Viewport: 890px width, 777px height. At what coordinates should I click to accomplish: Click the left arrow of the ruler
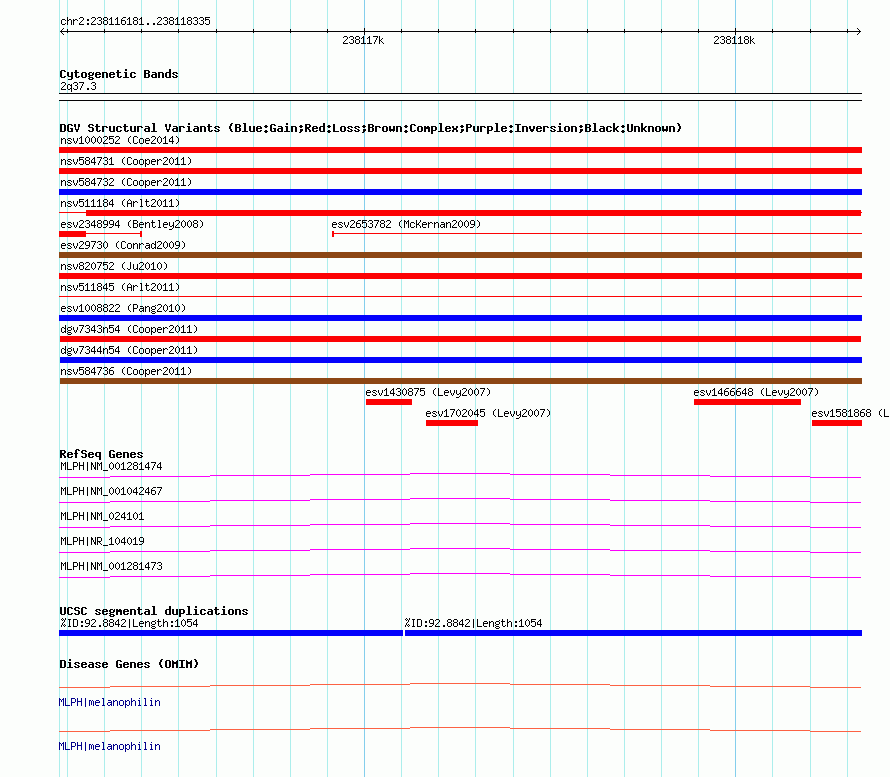tap(63, 32)
